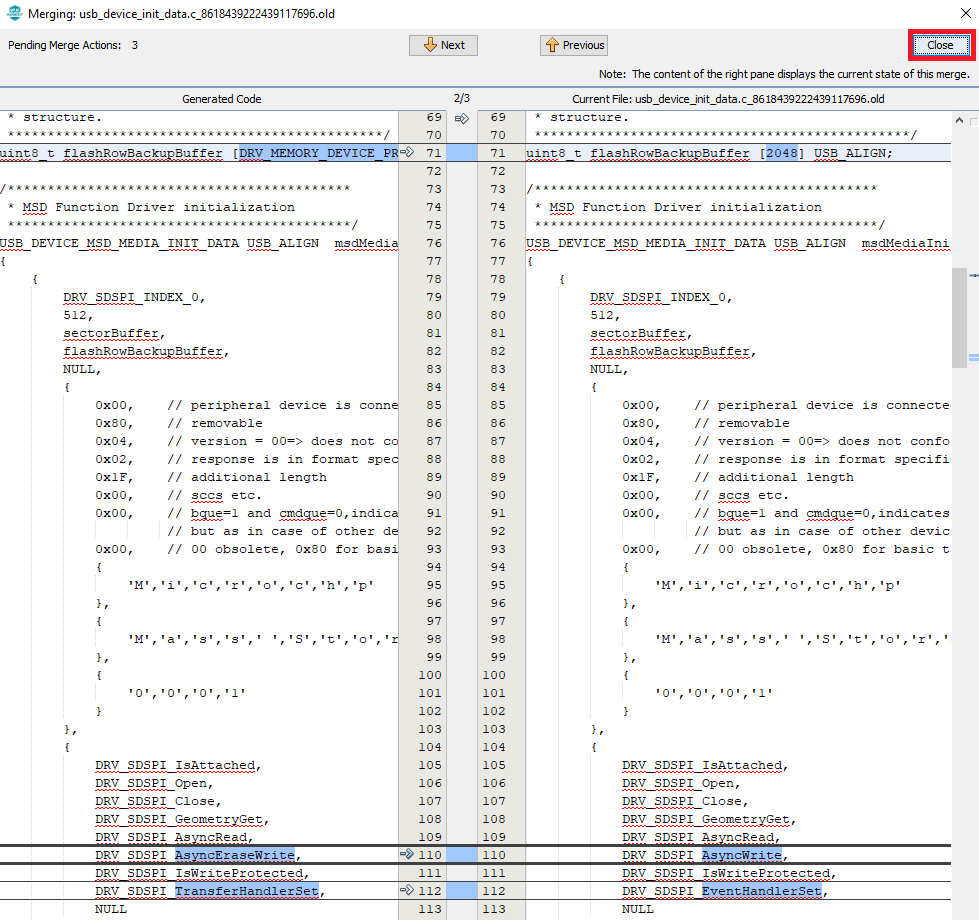Screen dimensions: 979x920
Task: Close the merge dialog
Action: [x=940, y=45]
